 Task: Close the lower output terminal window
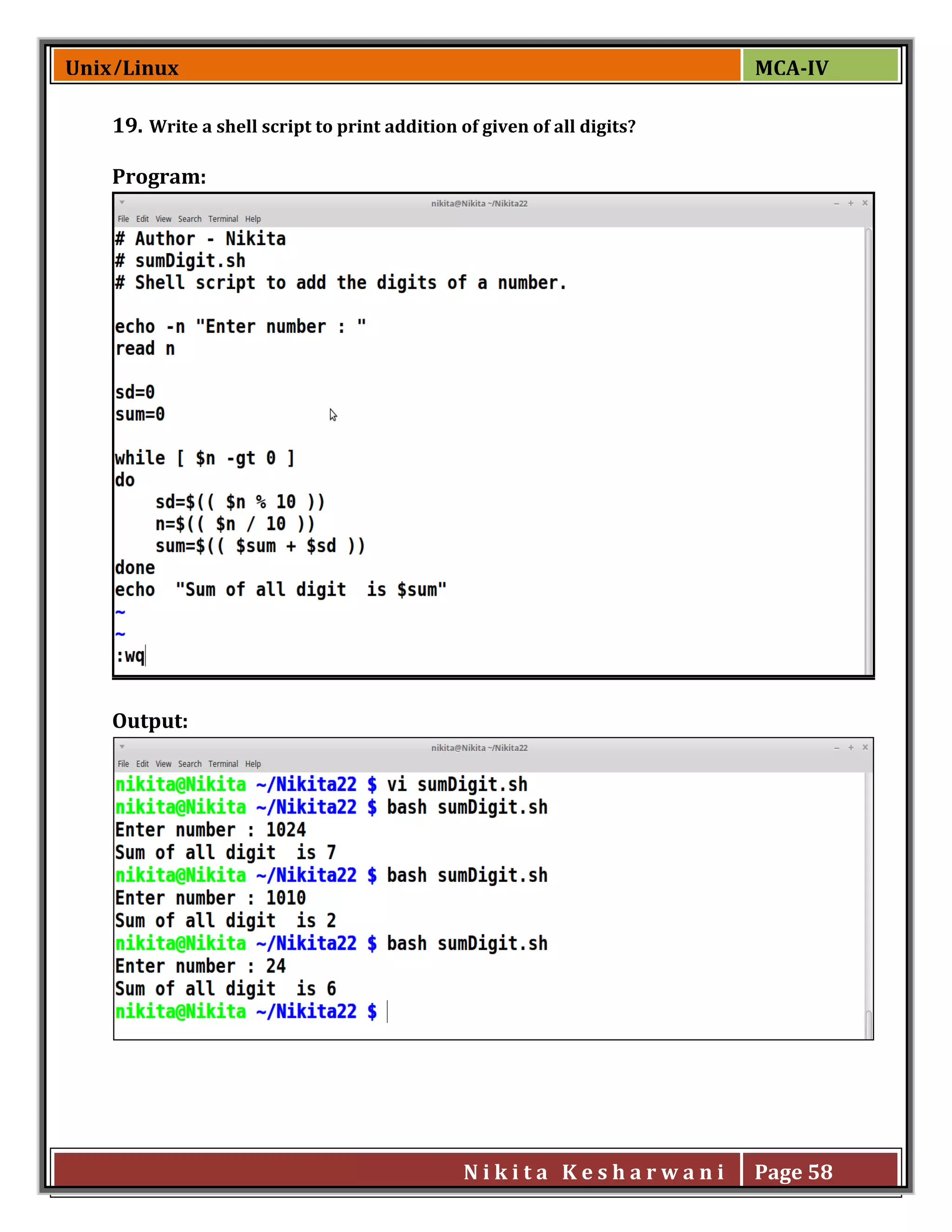(865, 748)
